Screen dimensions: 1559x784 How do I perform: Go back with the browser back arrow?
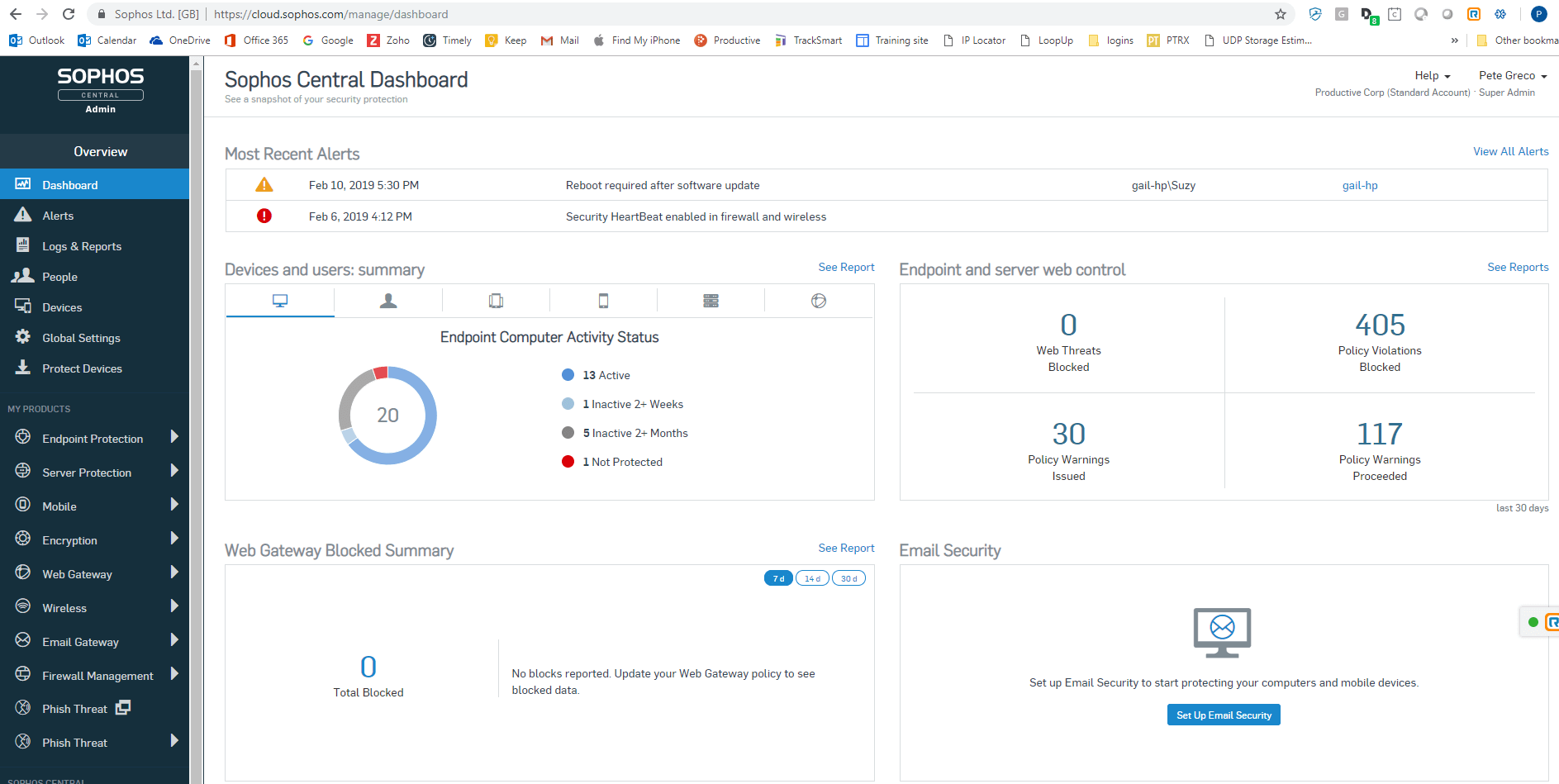click(16, 14)
